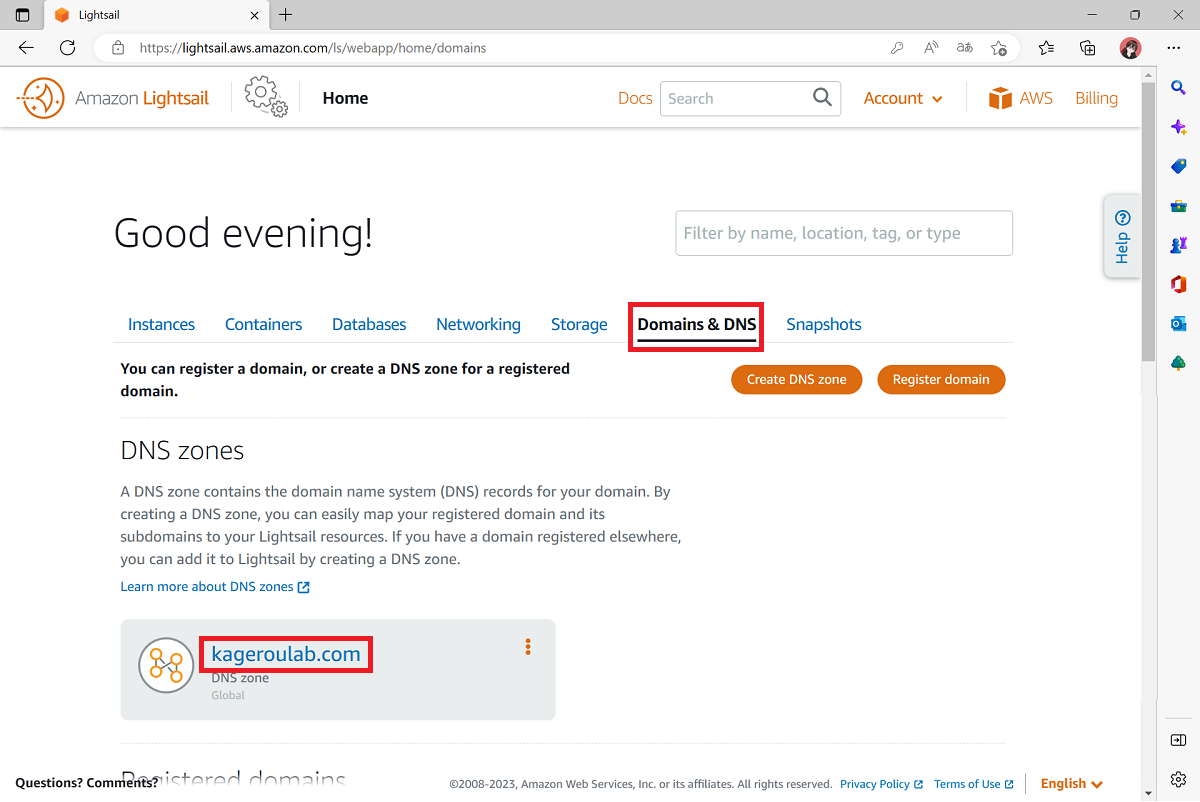Open the kageroulab.com three-dot actions menu
Image resolution: width=1200 pixels, height=802 pixels.
click(527, 647)
